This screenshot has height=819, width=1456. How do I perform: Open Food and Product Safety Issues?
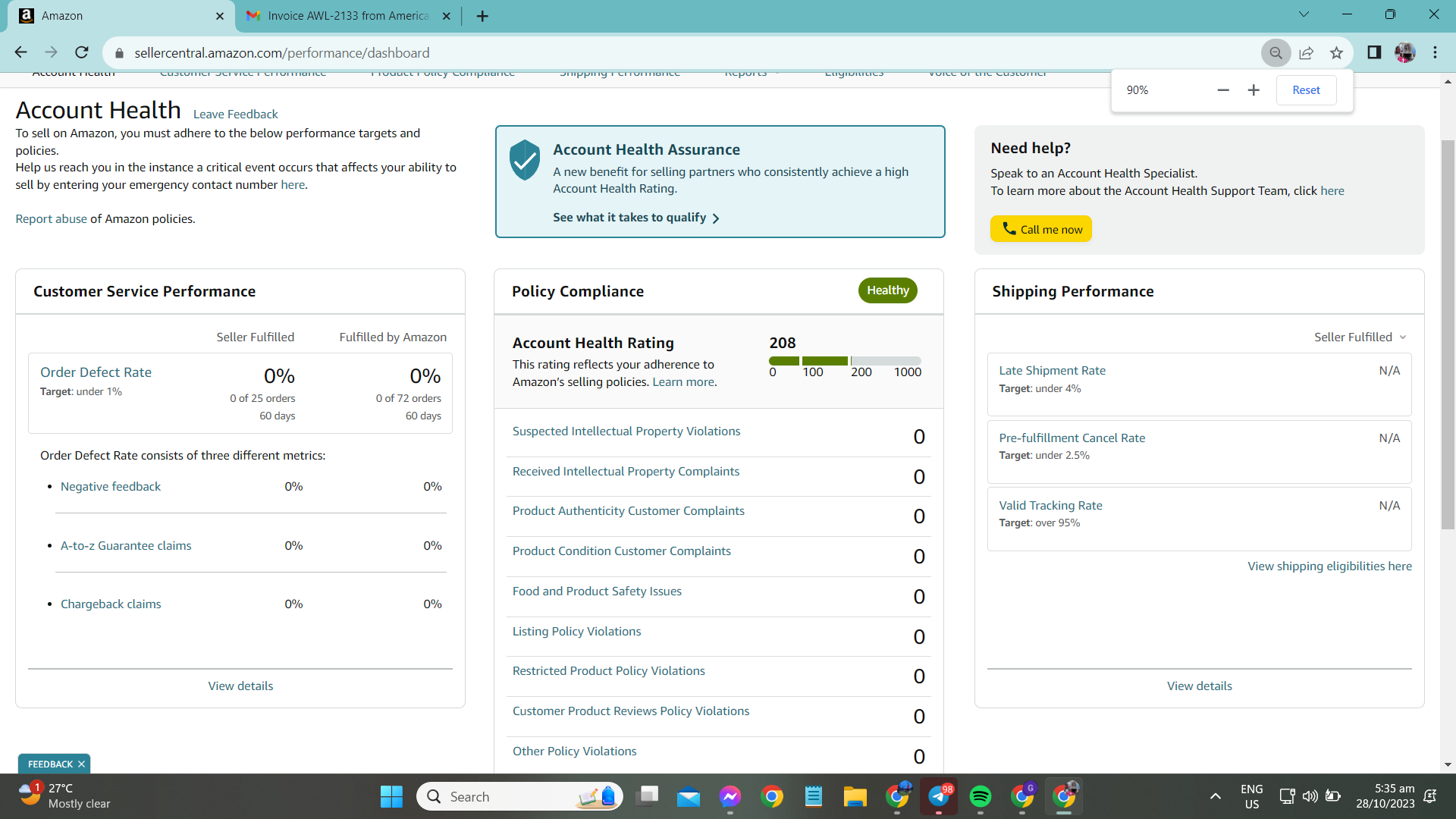coord(597,591)
